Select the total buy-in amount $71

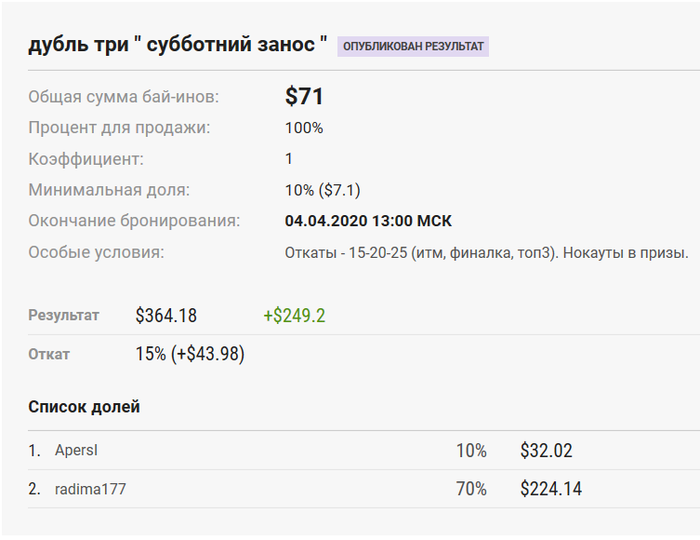304,96
